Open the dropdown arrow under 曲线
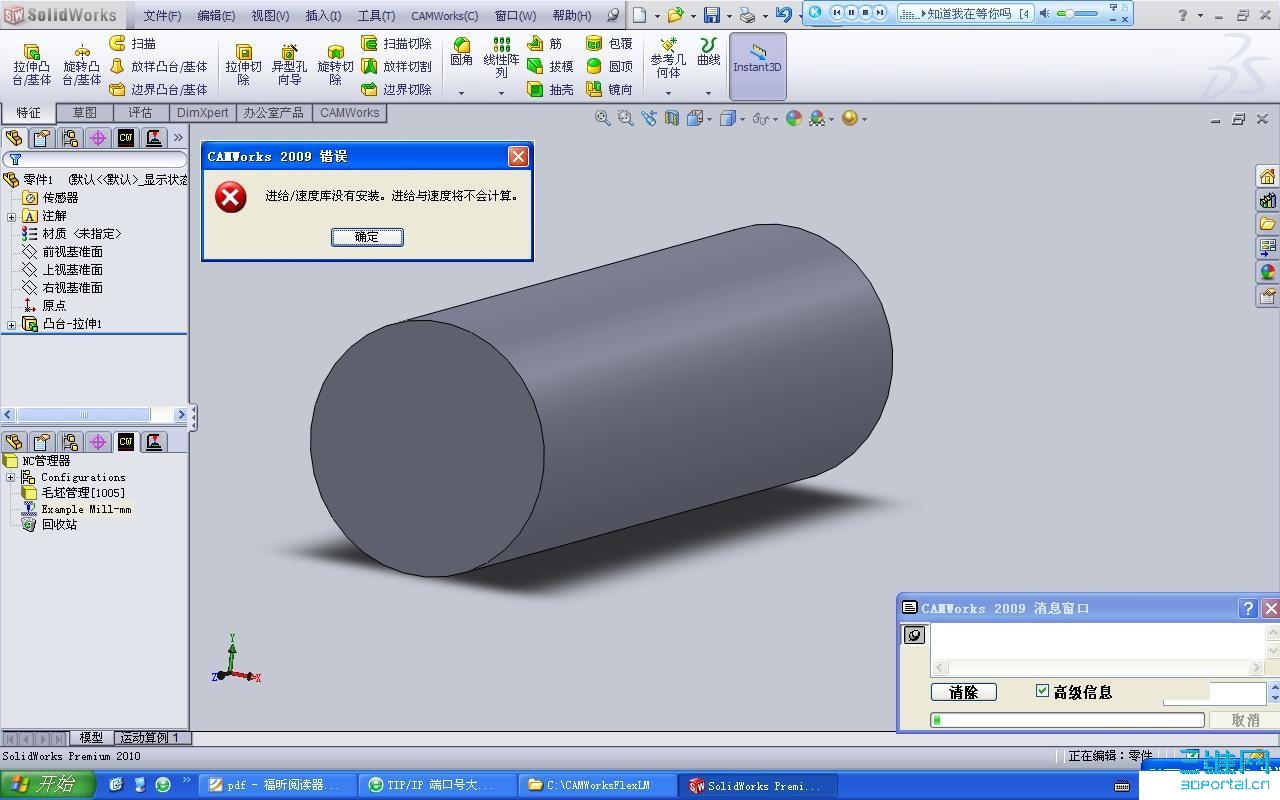Image resolution: width=1280 pixels, height=800 pixels. [709, 93]
